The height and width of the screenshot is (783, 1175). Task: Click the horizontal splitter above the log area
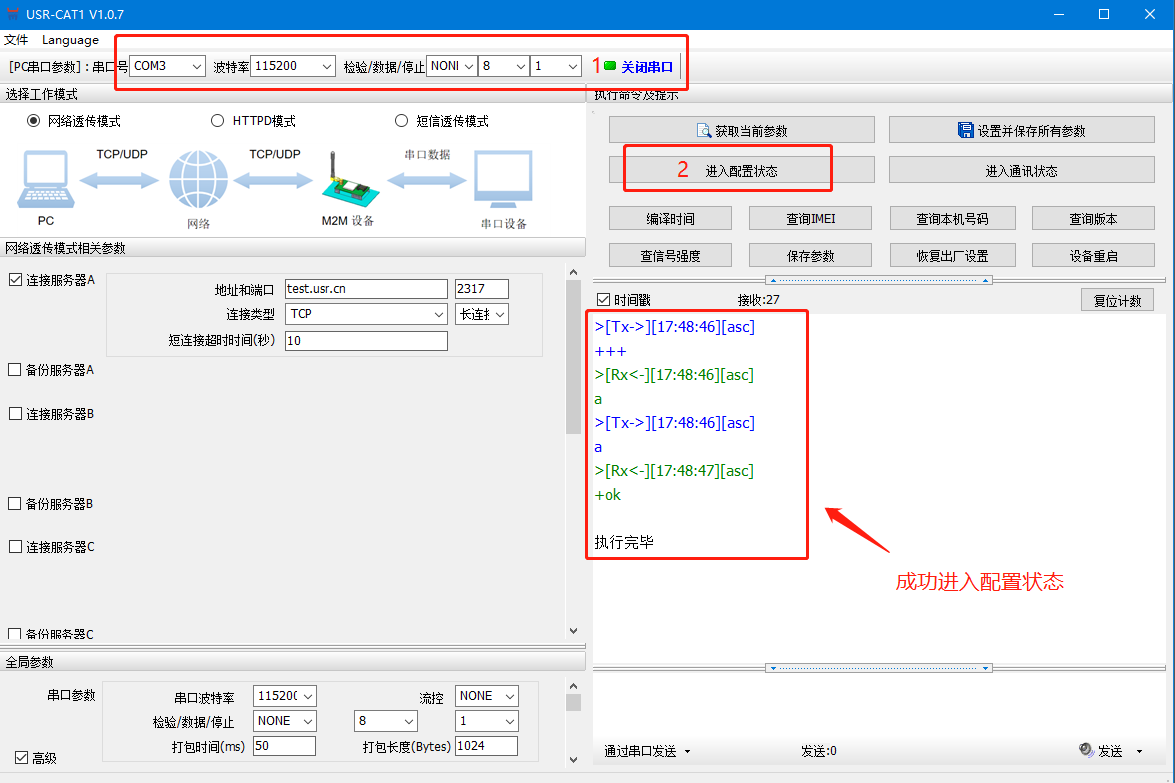[879, 280]
